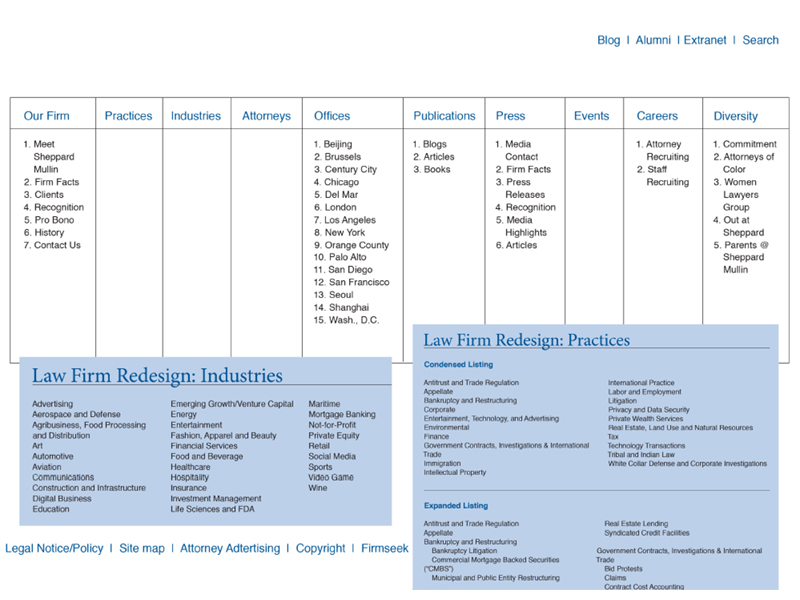Open the Practices column heading
The image size is (800, 600).
pyautogui.click(x=129, y=116)
